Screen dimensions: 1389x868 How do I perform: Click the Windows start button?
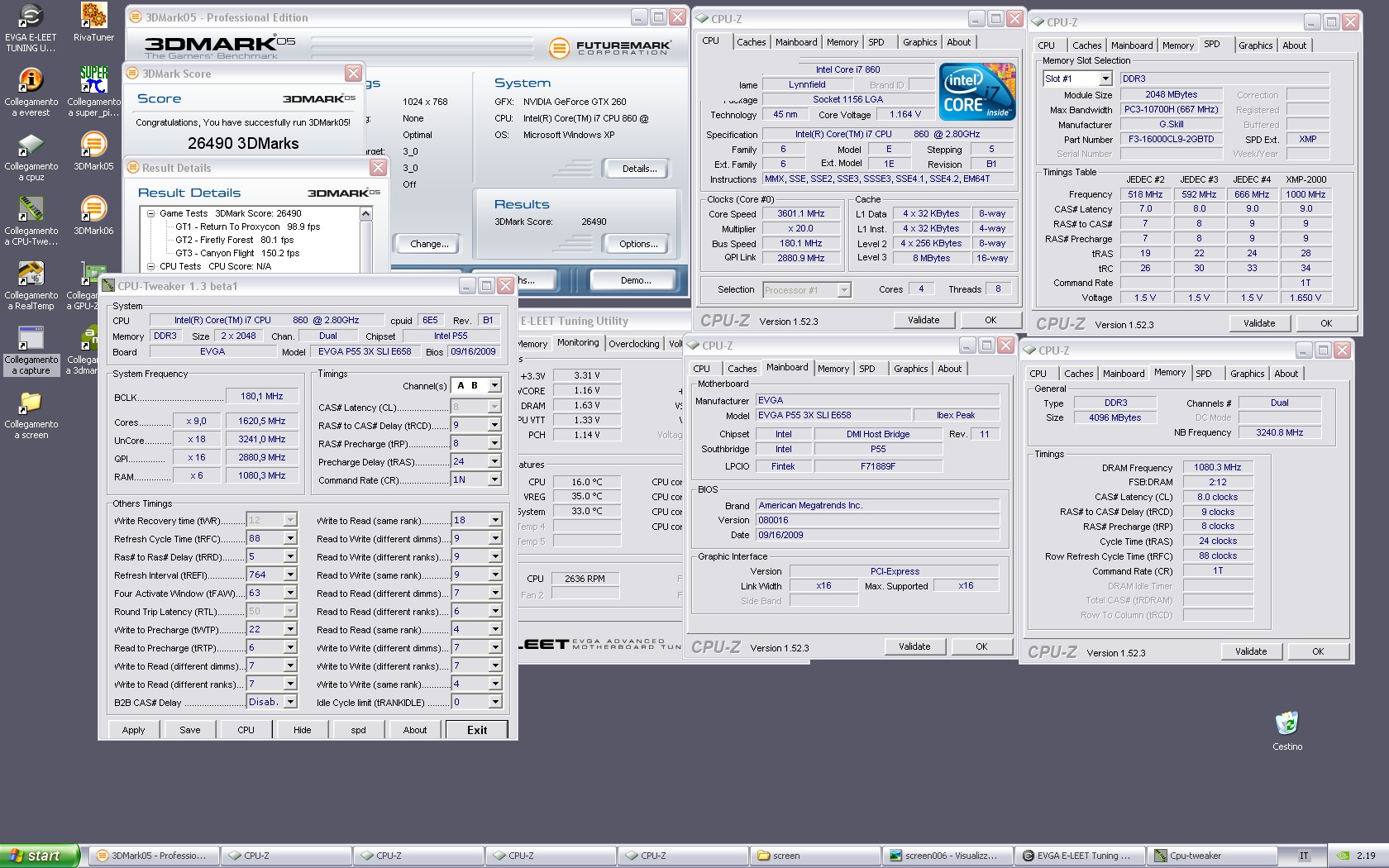pyautogui.click(x=39, y=856)
